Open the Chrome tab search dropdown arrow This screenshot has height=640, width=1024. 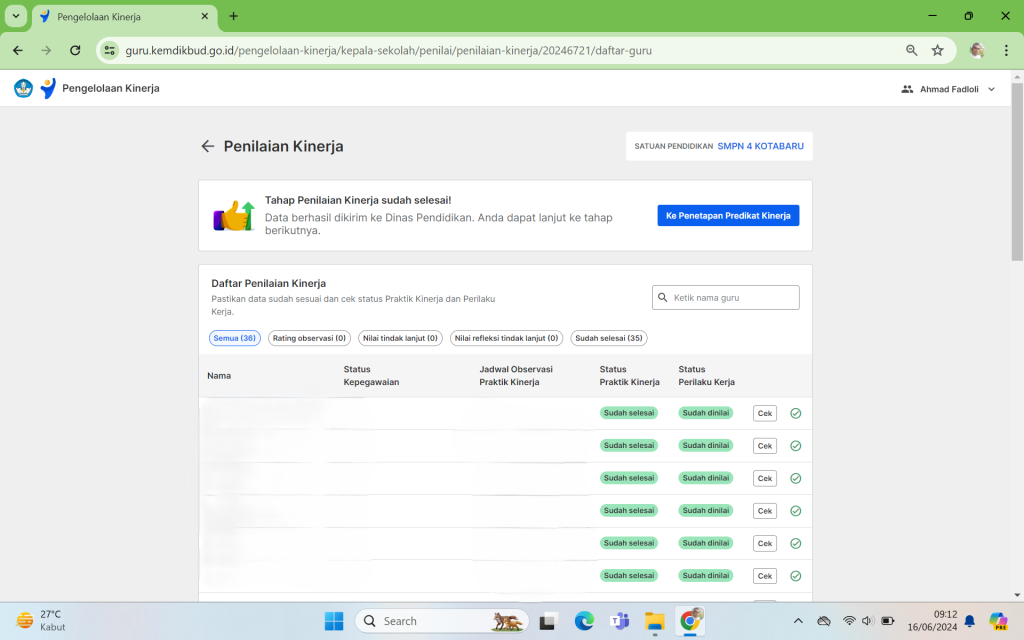[x=16, y=16]
